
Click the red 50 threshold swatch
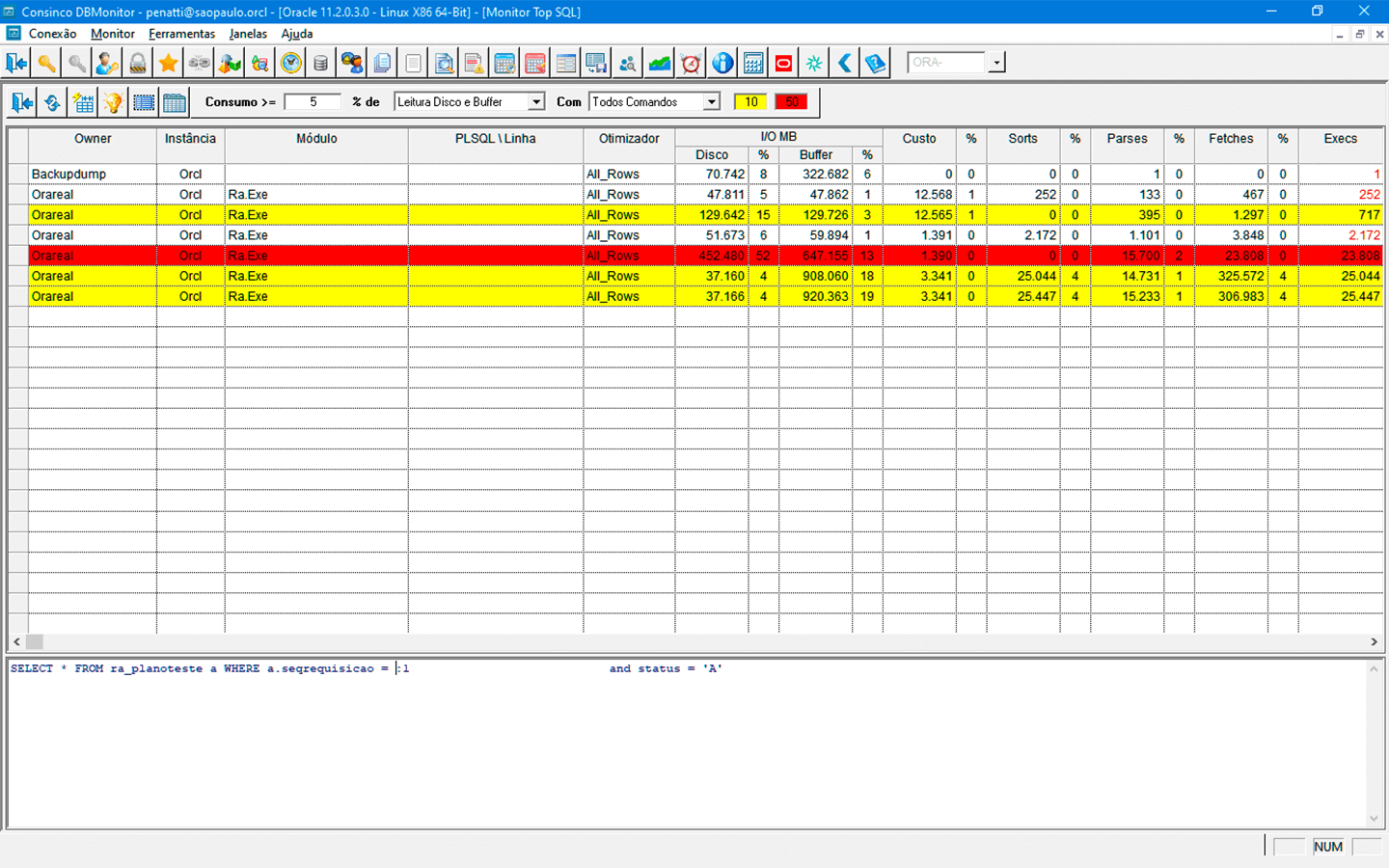791,102
